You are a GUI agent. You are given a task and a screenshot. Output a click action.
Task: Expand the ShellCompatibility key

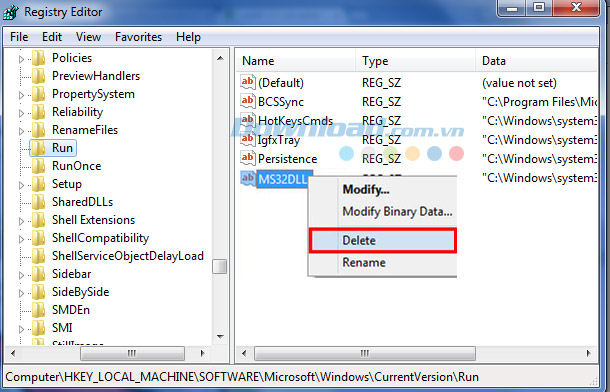[x=21, y=239]
